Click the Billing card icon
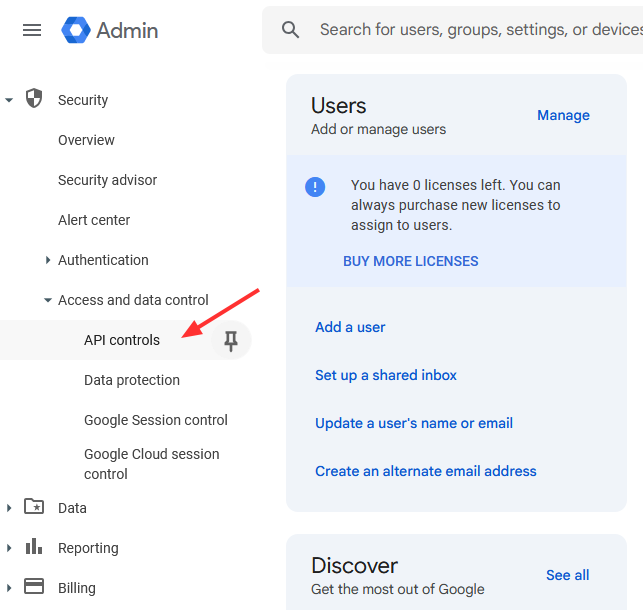The width and height of the screenshot is (643, 610). pyautogui.click(x=34, y=587)
